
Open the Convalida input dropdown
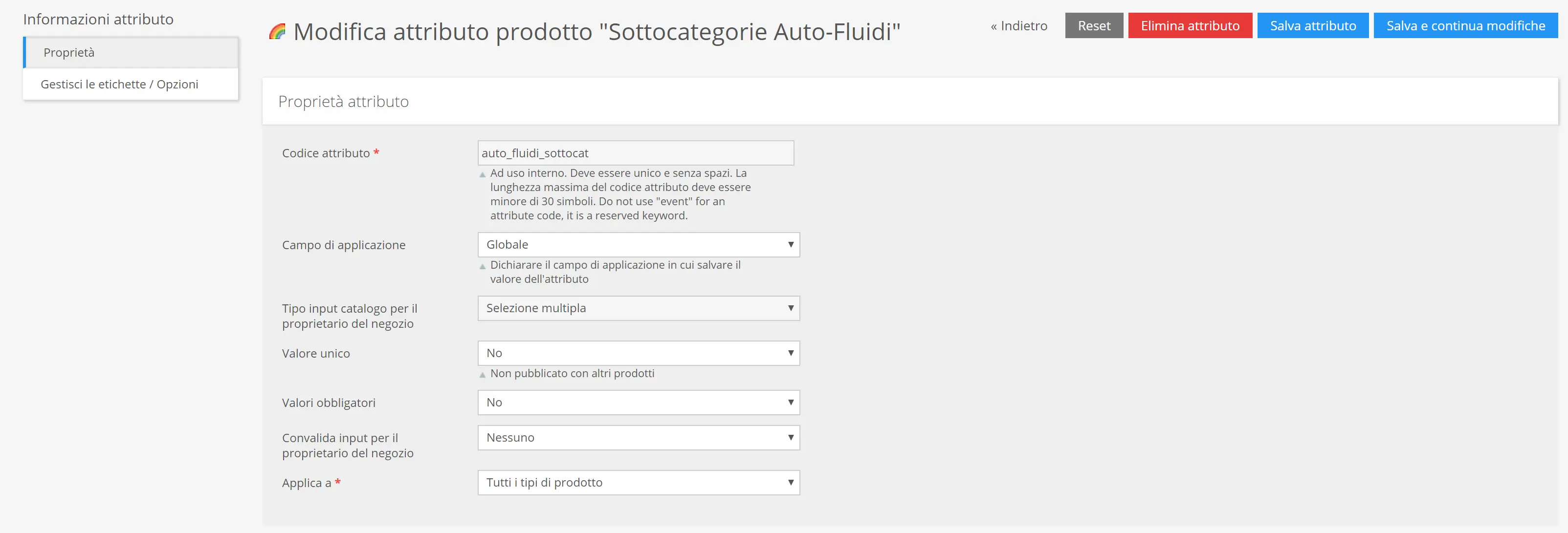coord(638,438)
